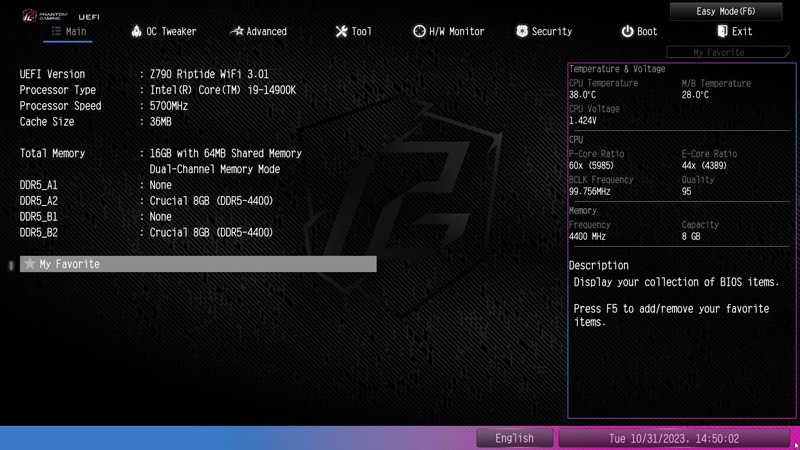The height and width of the screenshot is (450, 800).
Task: Click the E-Core Ratio 44x (4389) value
Action: pos(704,165)
